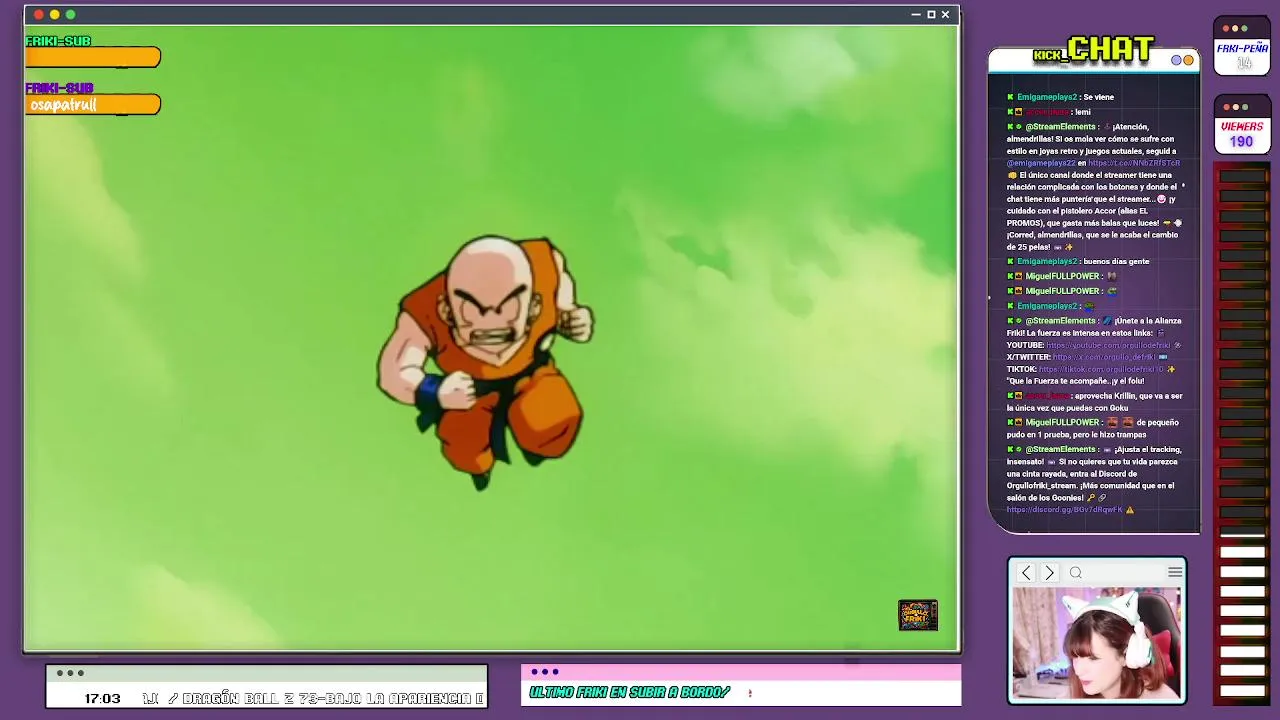Open the discord.gg invite link in chat
This screenshot has width=1280, height=720.
point(1065,510)
